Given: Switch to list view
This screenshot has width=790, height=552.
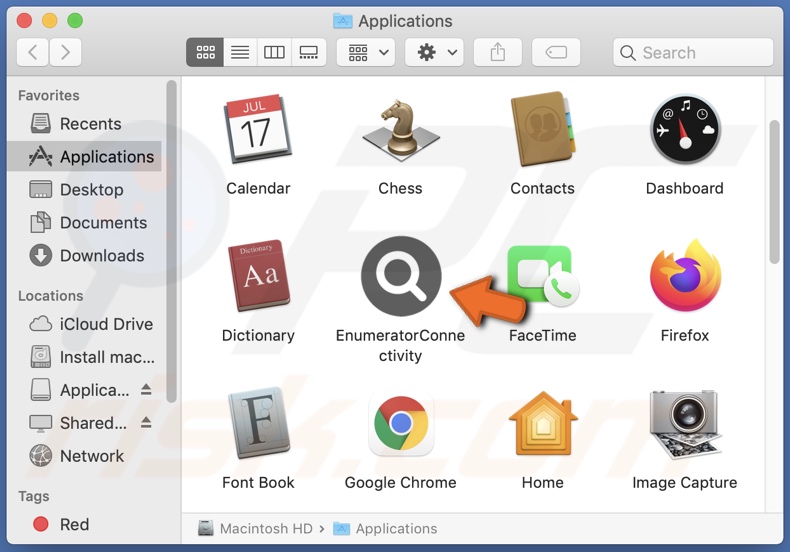Looking at the screenshot, I should pos(240,52).
